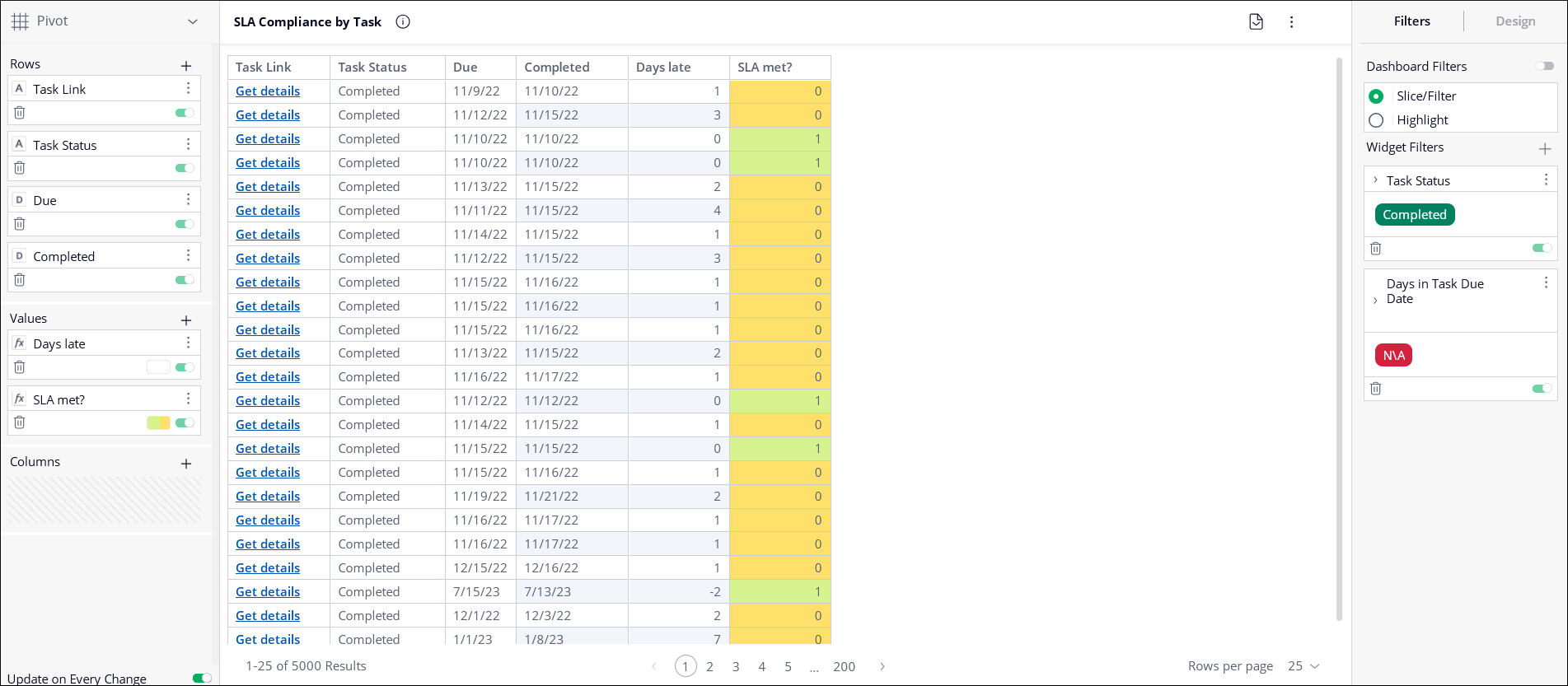Add a new Values field
The height and width of the screenshot is (686, 1568).
click(x=186, y=320)
